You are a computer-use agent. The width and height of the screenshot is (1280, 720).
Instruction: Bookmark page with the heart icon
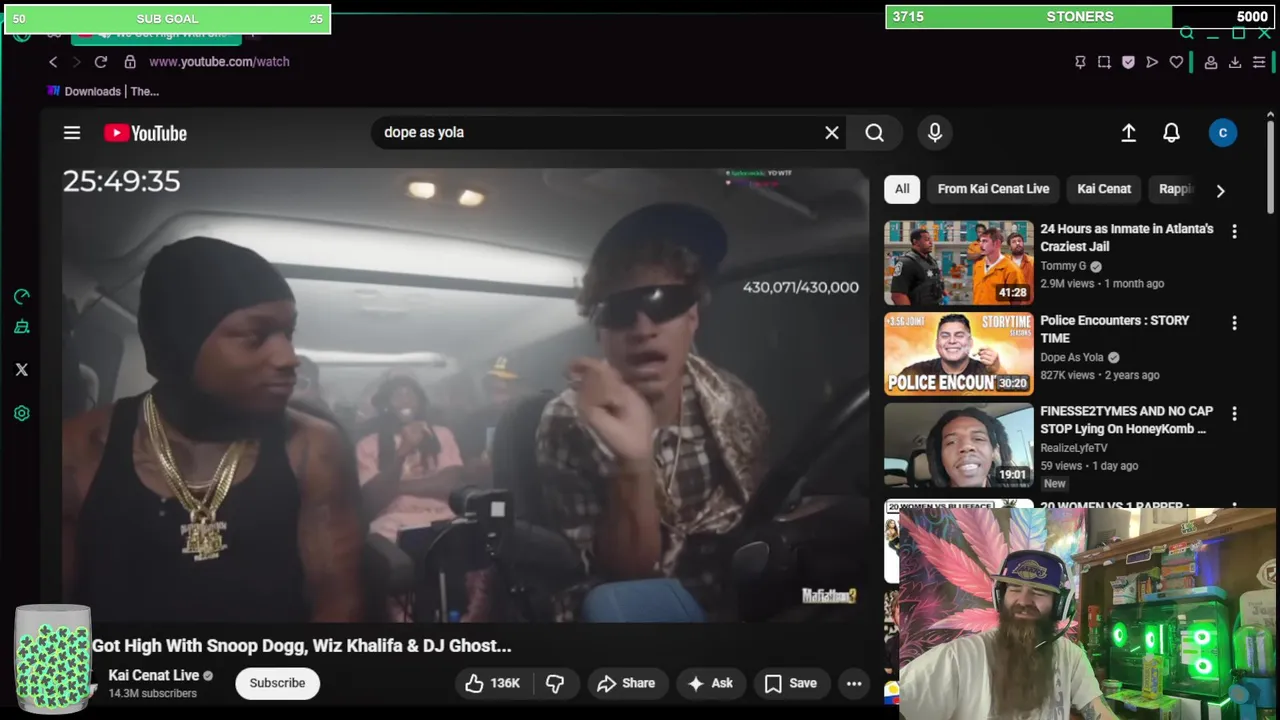coord(1176,62)
